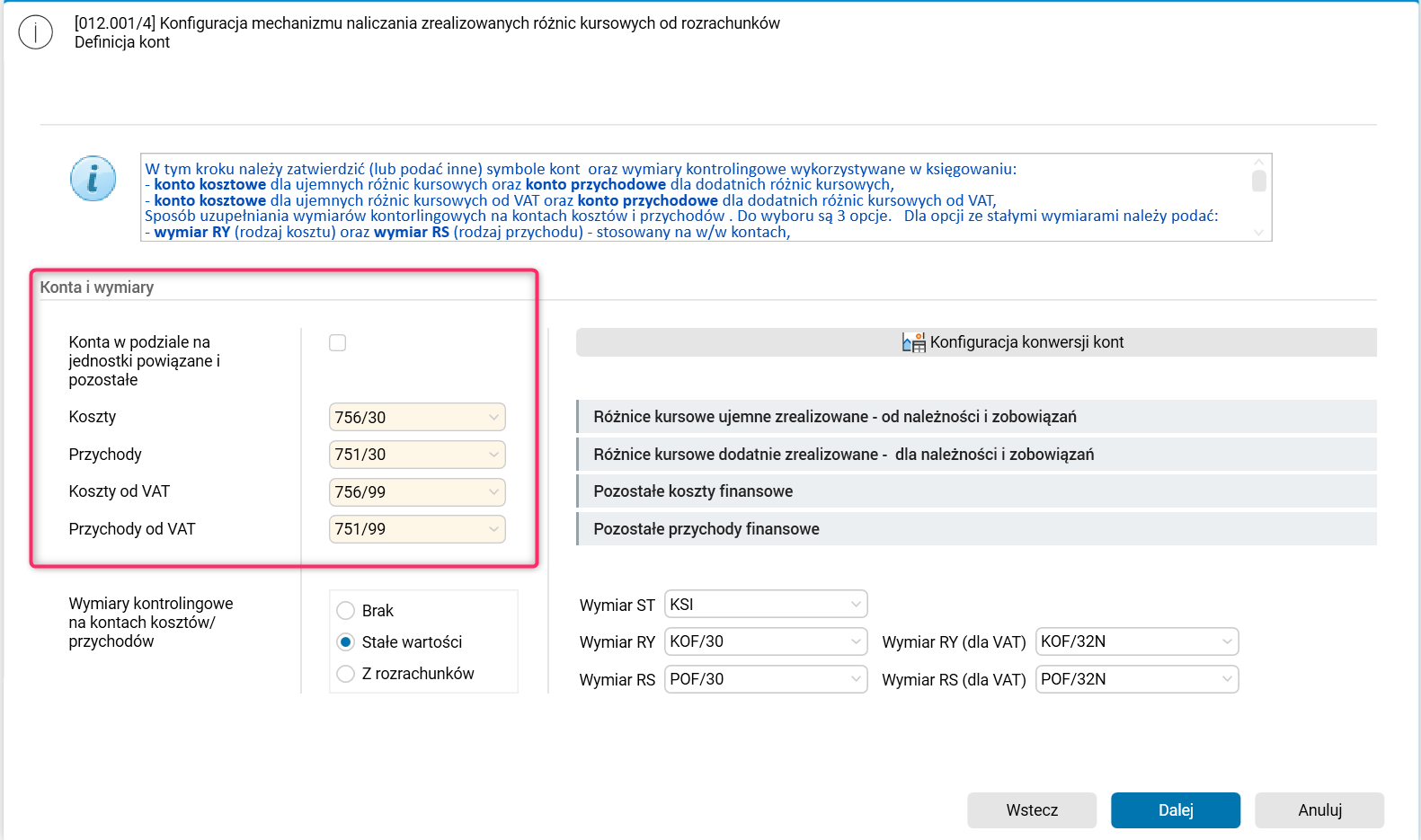
Task: Click the Konfiguracja konwersji kont icon
Action: tap(913, 342)
